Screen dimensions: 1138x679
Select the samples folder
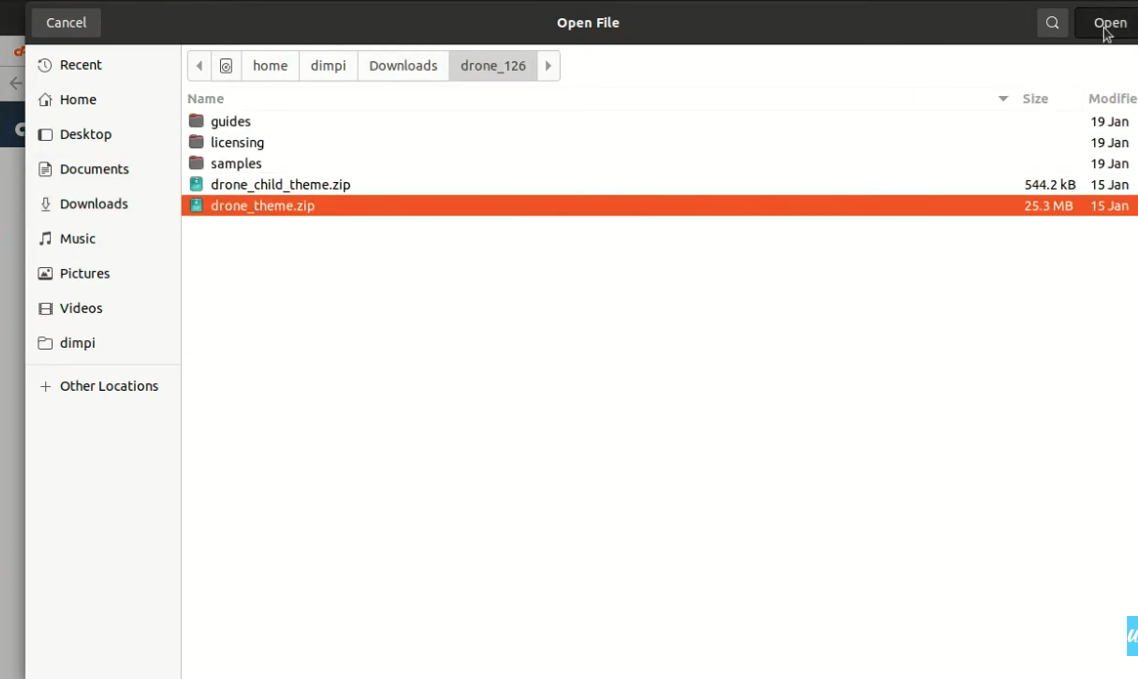[236, 164]
